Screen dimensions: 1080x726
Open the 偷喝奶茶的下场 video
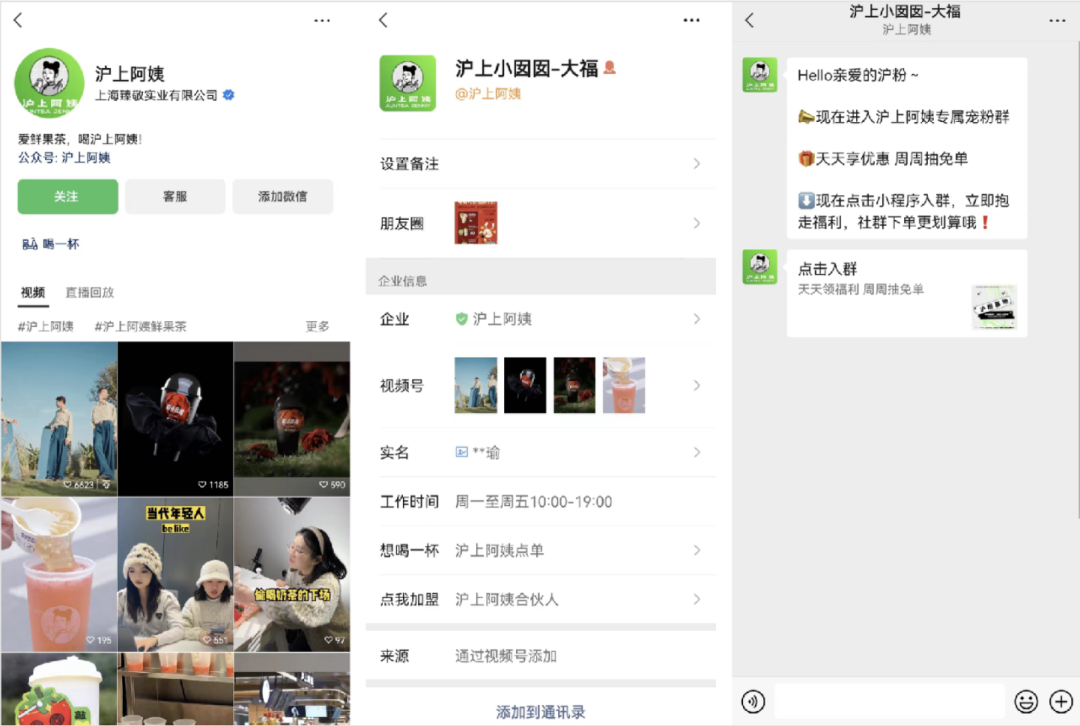click(292, 574)
